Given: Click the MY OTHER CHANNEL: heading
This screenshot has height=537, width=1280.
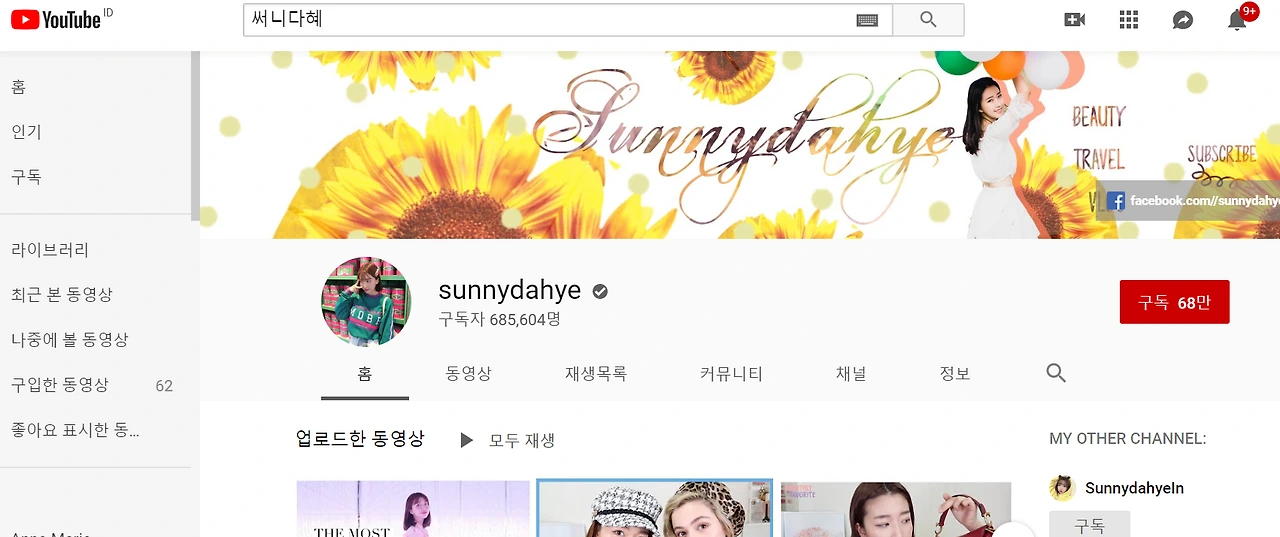Looking at the screenshot, I should [1127, 438].
